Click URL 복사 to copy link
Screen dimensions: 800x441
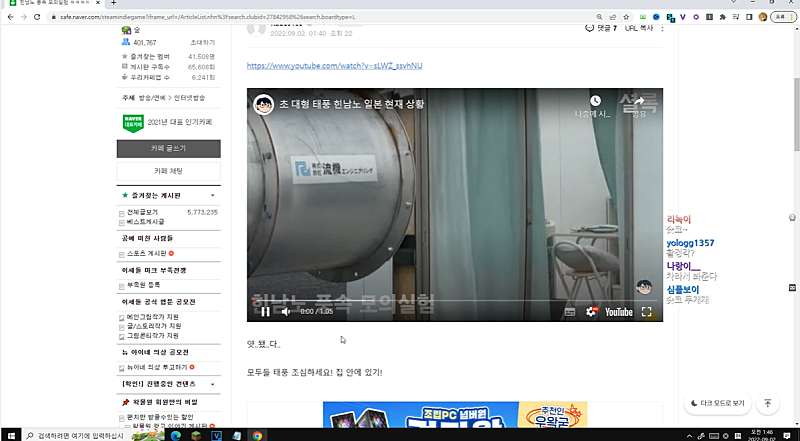639,28
